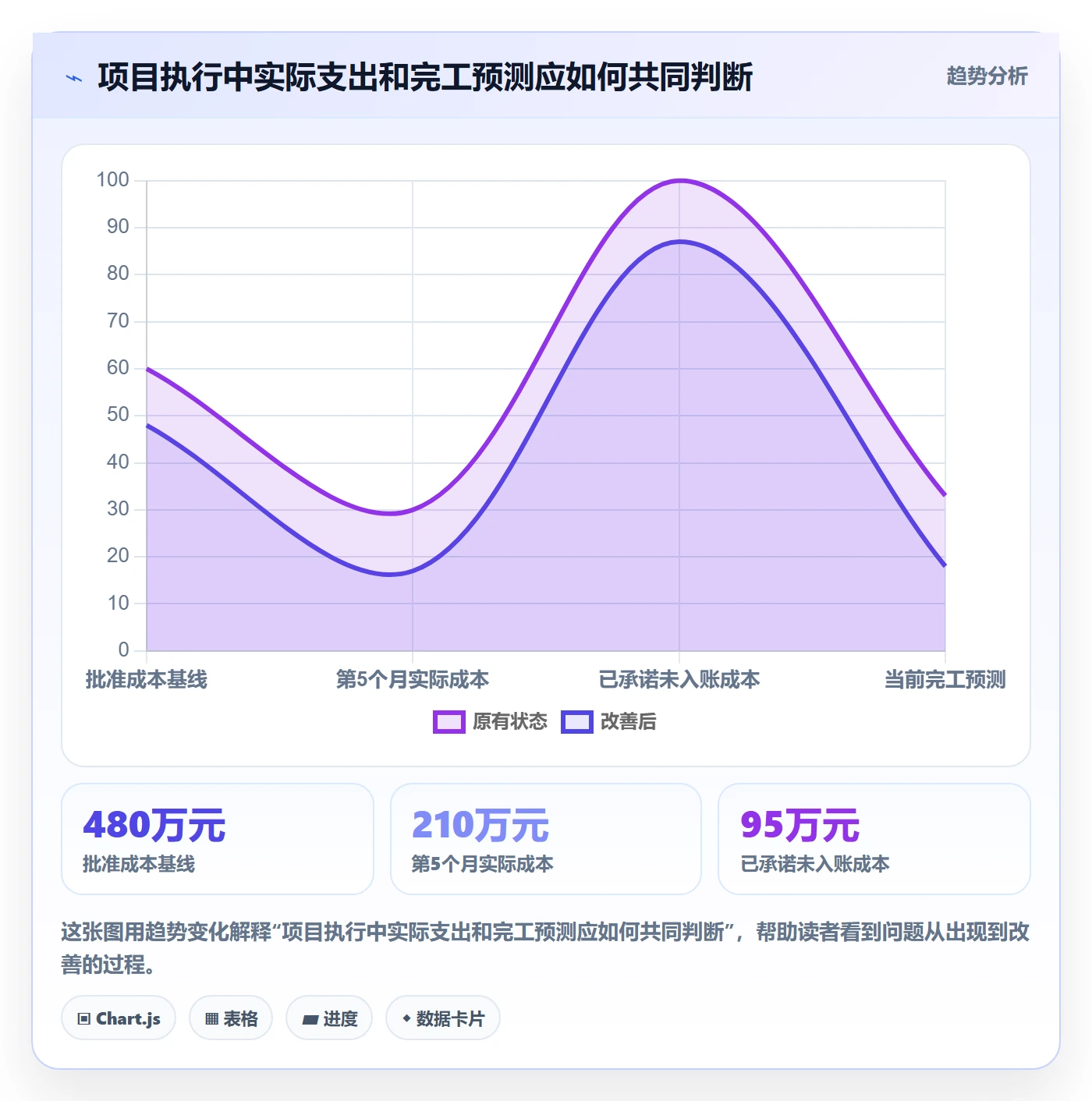Select the 数据卡片 tag chip
The image size is (1092, 1101).
point(443,1018)
